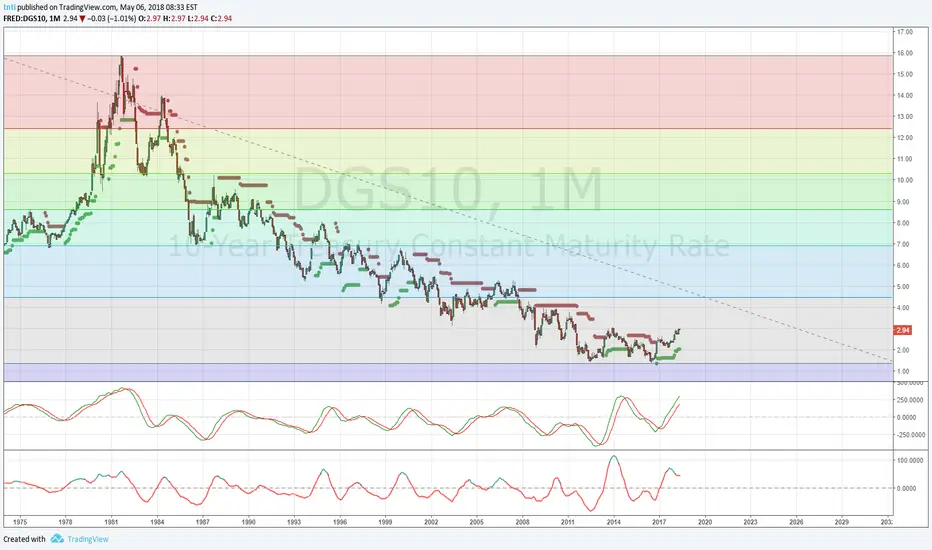
Task: Click the 'Created with' footer text
Action: (x=24, y=539)
